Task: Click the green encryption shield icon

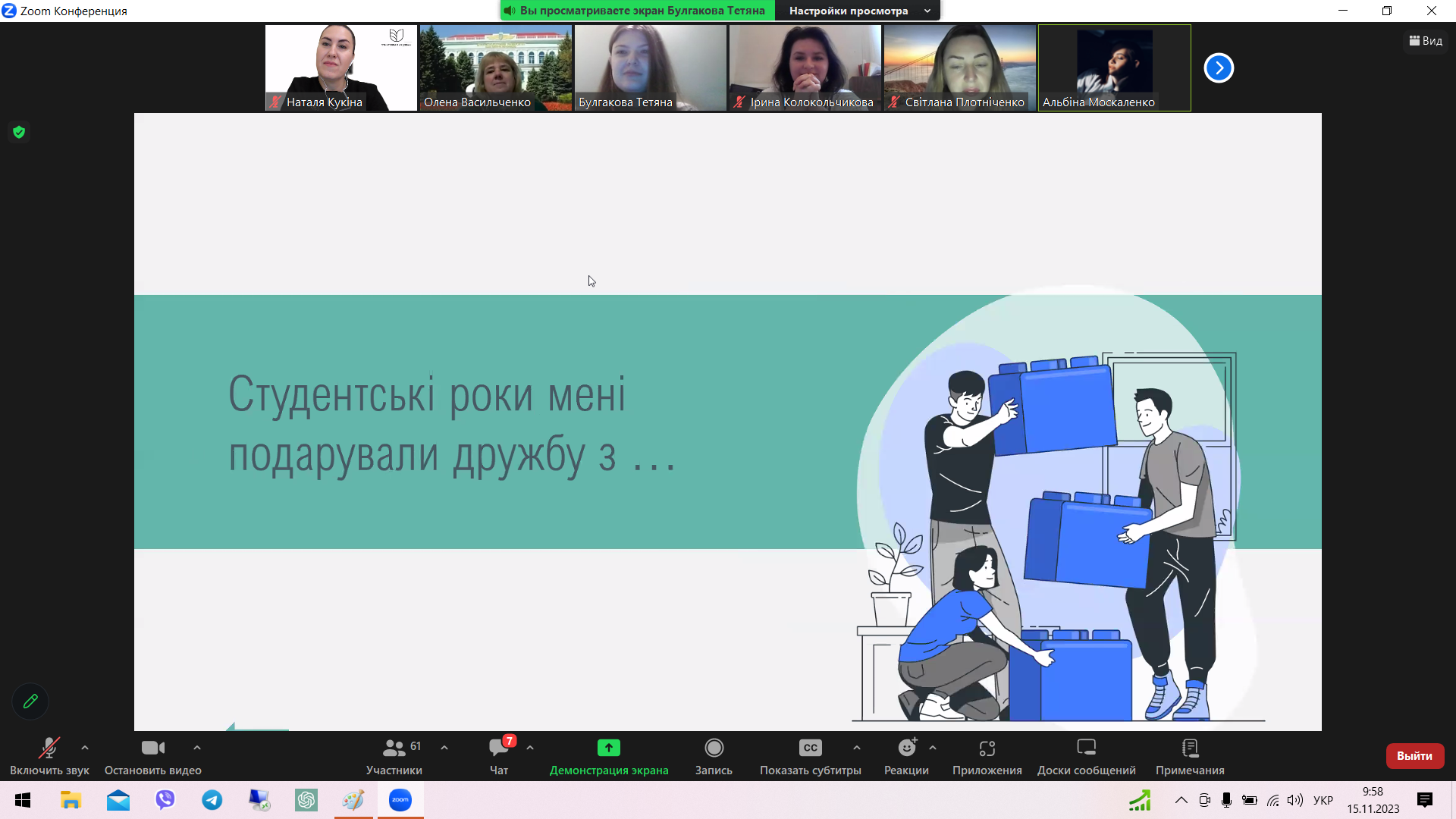Action: pos(19,132)
